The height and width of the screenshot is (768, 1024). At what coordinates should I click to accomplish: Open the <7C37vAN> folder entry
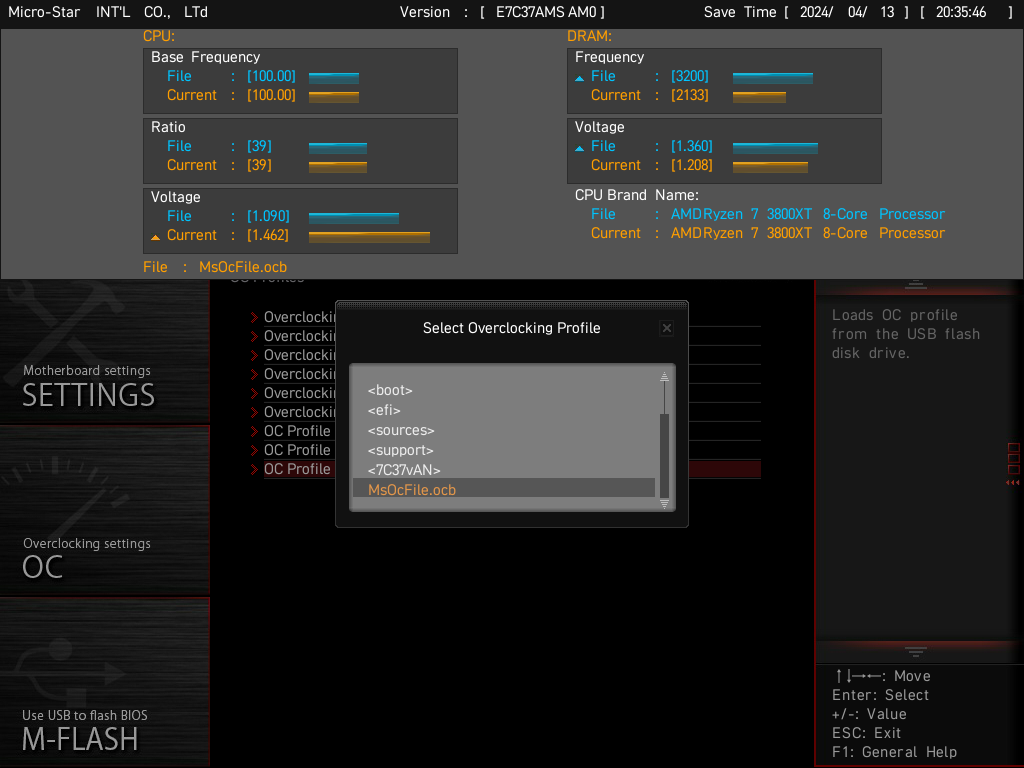tap(404, 470)
